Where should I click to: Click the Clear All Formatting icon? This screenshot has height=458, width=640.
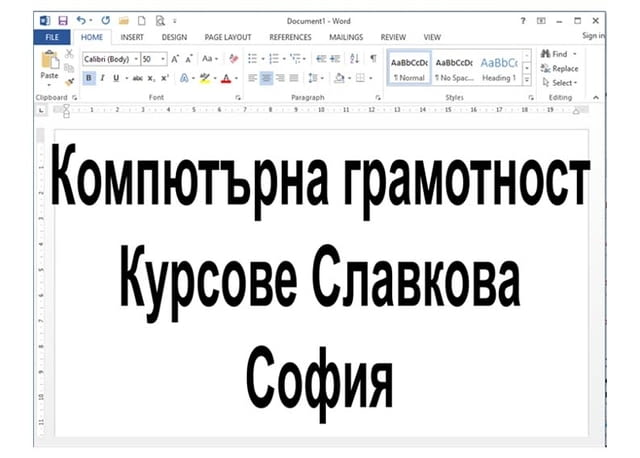pyautogui.click(x=233, y=59)
